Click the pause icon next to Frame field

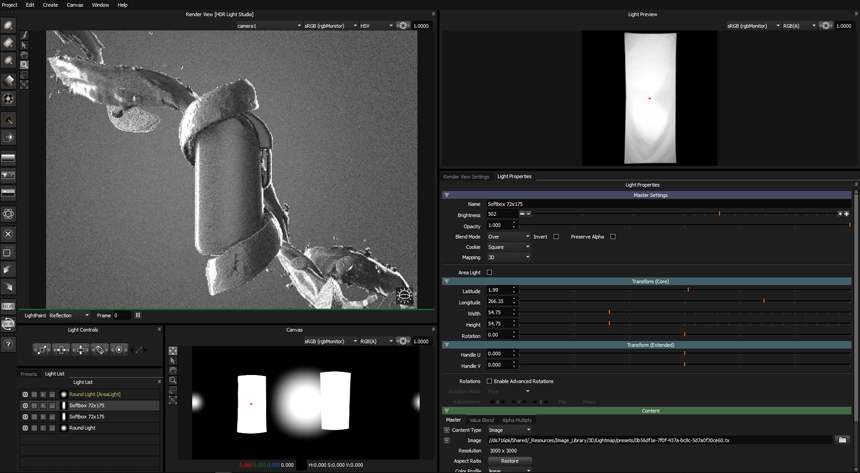tap(138, 316)
